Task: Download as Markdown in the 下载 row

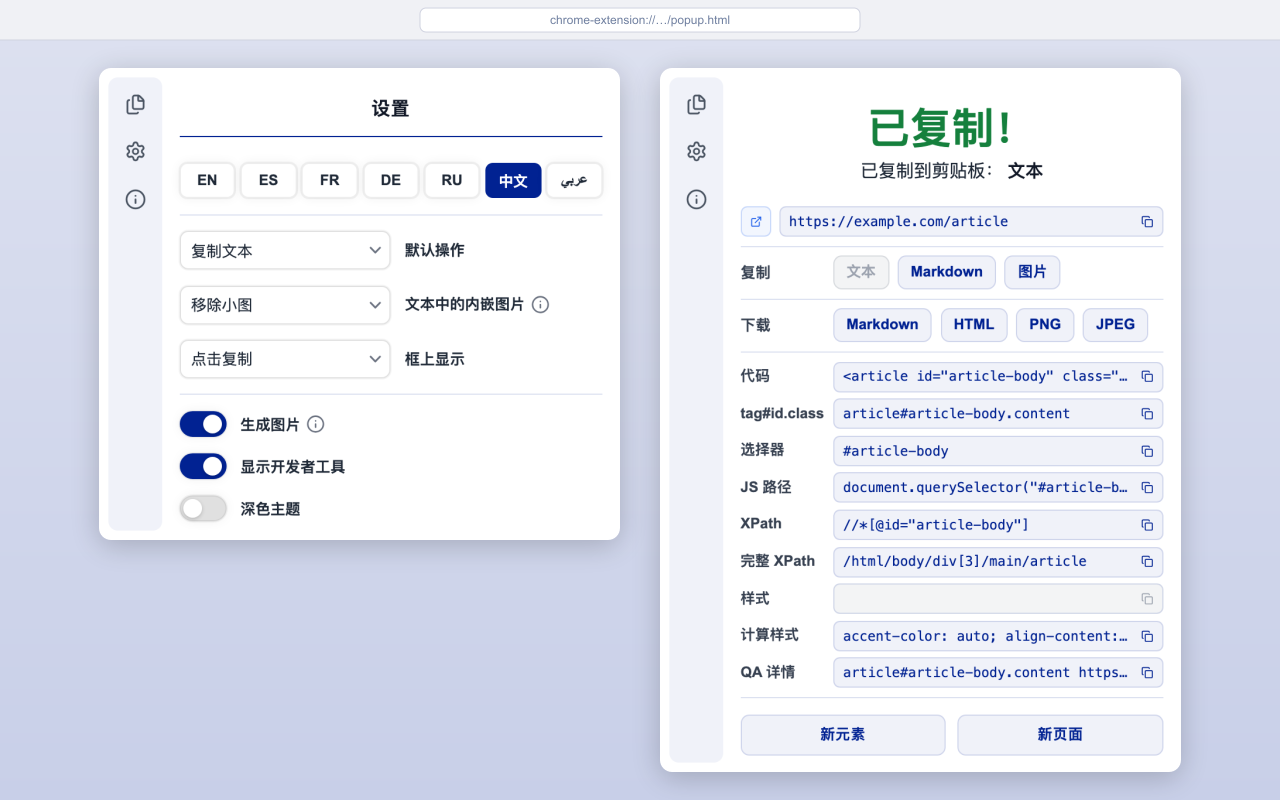Action: 882,325
